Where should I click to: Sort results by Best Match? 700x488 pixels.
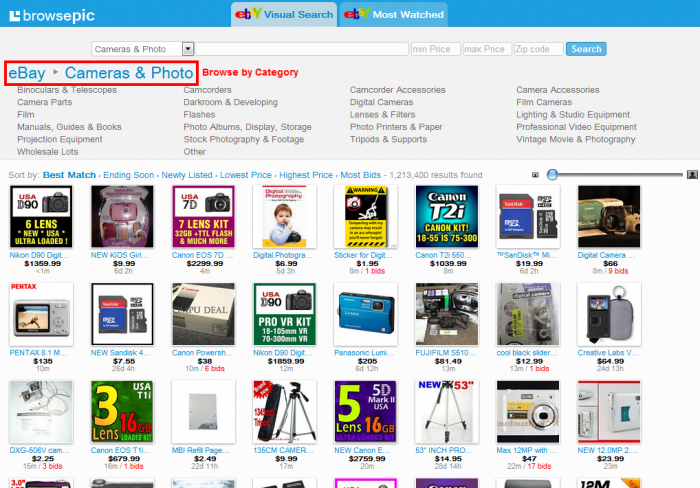(x=69, y=175)
